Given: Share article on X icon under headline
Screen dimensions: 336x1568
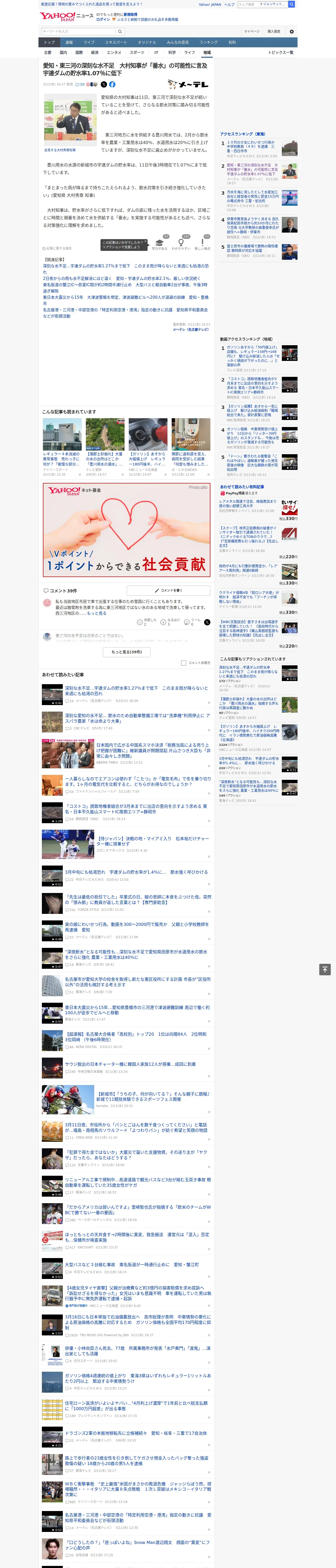Looking at the screenshot, I should click(104, 85).
